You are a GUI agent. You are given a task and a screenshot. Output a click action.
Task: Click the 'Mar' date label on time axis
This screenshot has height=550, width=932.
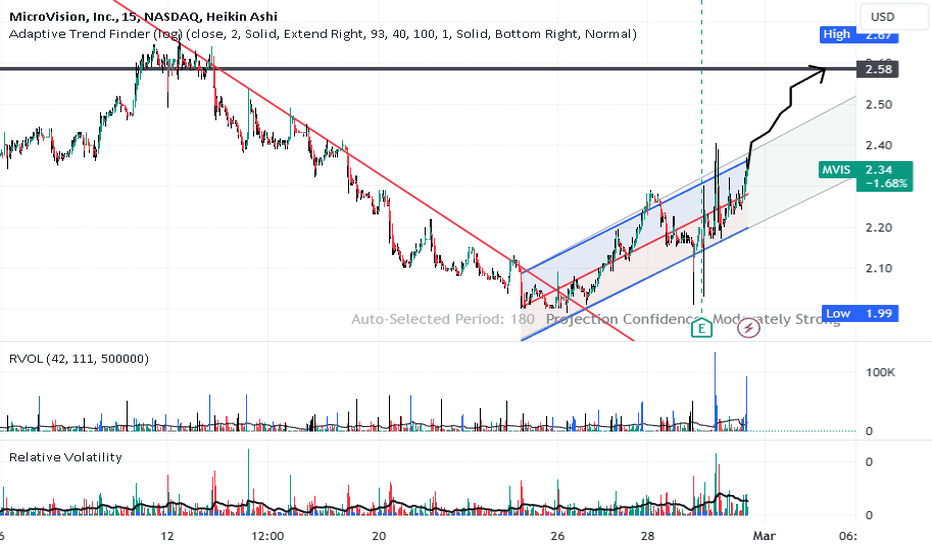pos(764,536)
